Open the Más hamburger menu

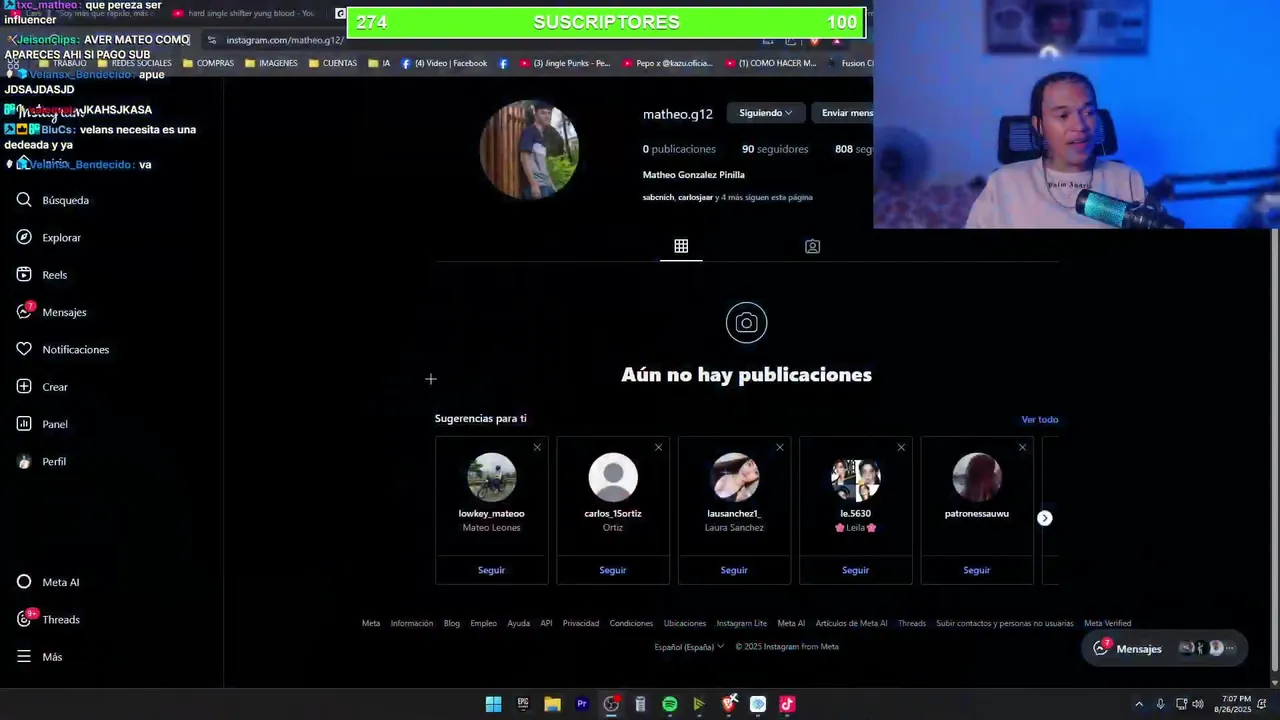(x=39, y=657)
